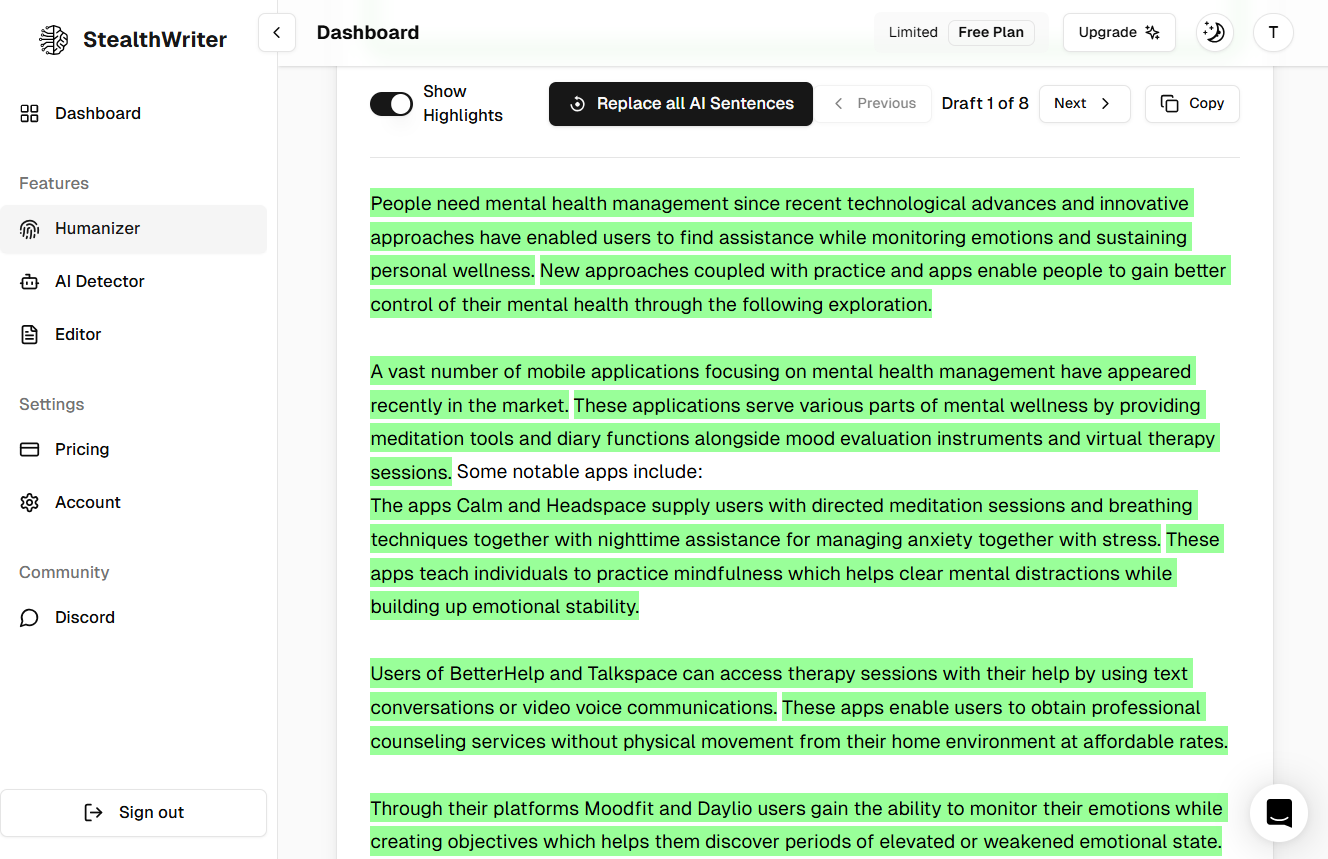Click the Pricing card icon
This screenshot has width=1328, height=859.
tap(30, 450)
